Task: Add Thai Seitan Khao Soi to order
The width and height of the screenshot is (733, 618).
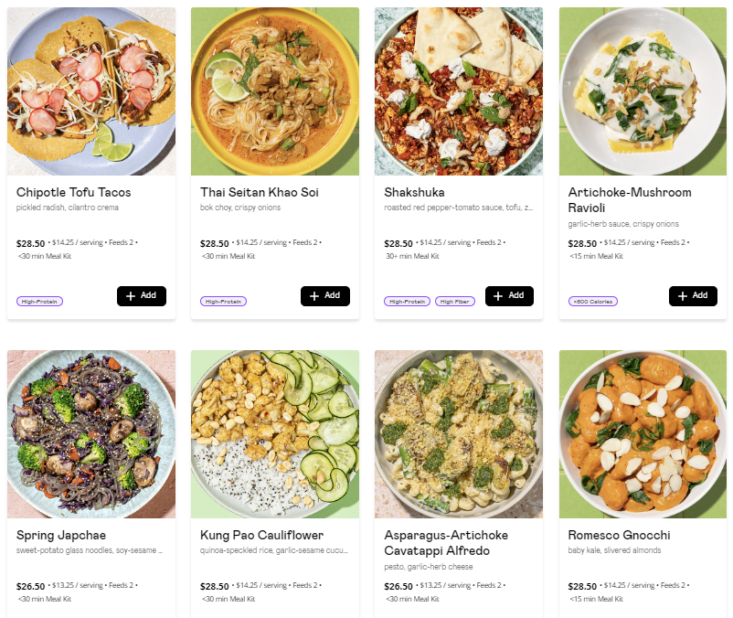Action: [x=325, y=296]
